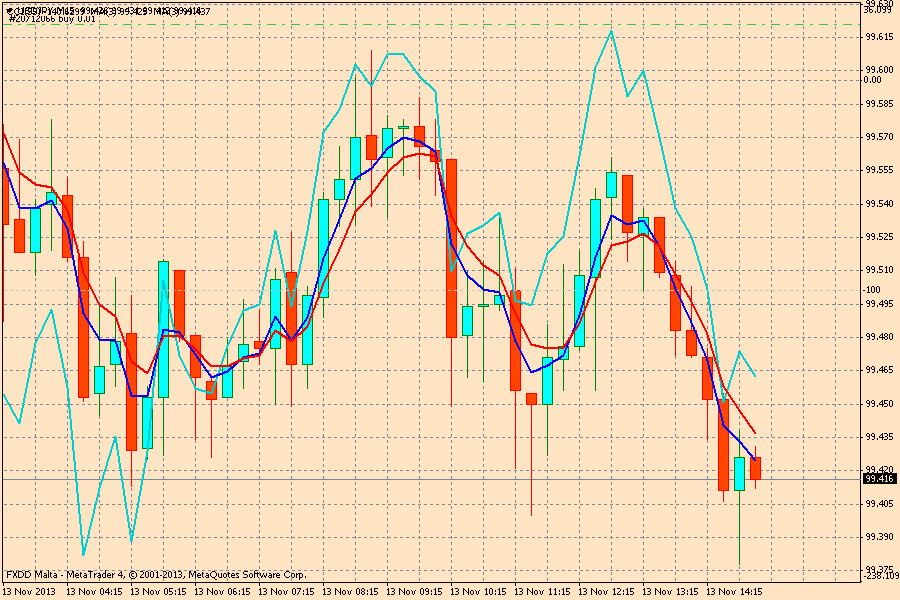Click the '-100' indicator level label
The image size is (900, 600).
pyautogui.click(x=871, y=290)
